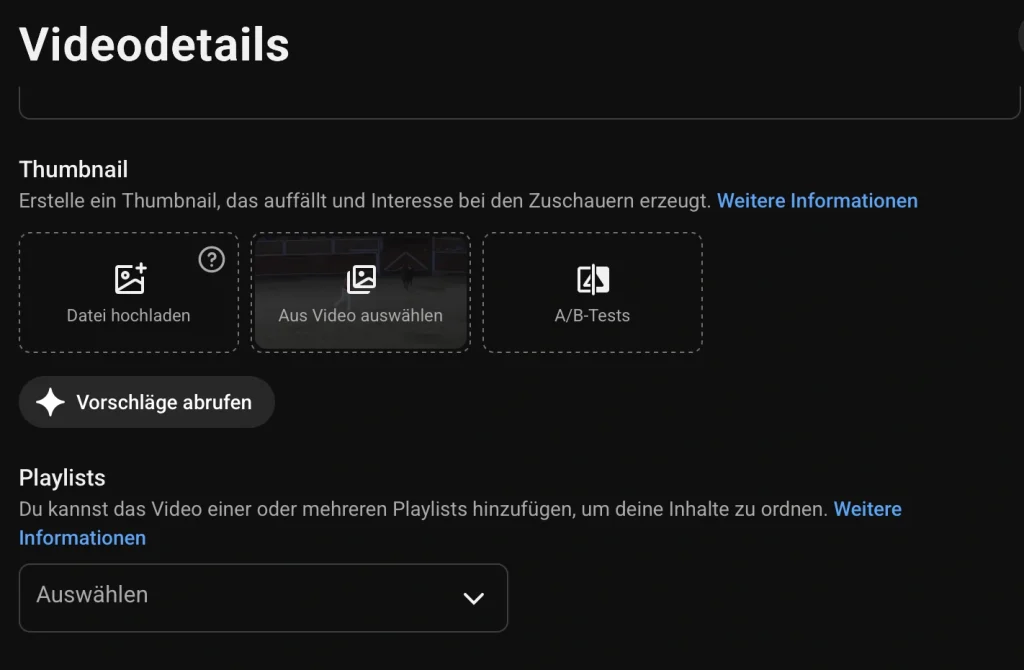Click the sparkle icon beside Vorschläge abrufen
The height and width of the screenshot is (670, 1024).
pos(50,402)
